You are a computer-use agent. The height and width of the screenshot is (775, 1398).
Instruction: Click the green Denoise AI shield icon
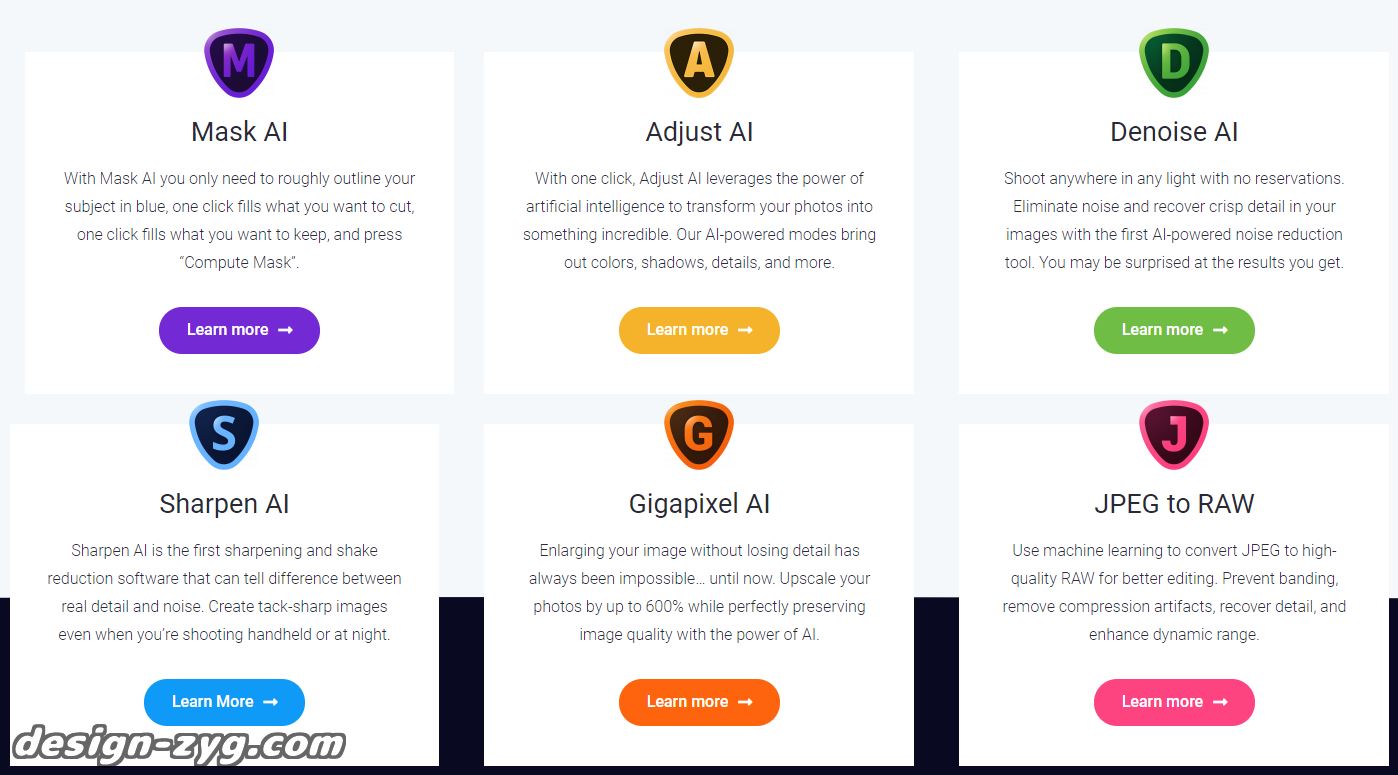click(1174, 62)
